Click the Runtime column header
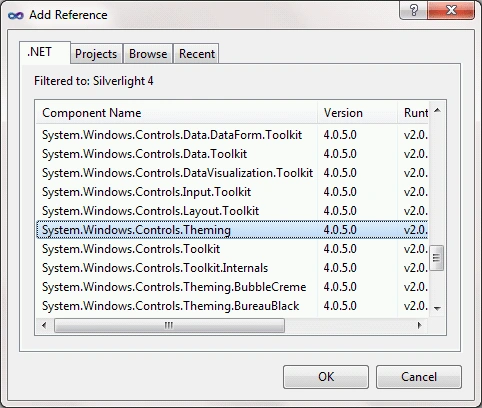The height and width of the screenshot is (408, 482). 413,113
